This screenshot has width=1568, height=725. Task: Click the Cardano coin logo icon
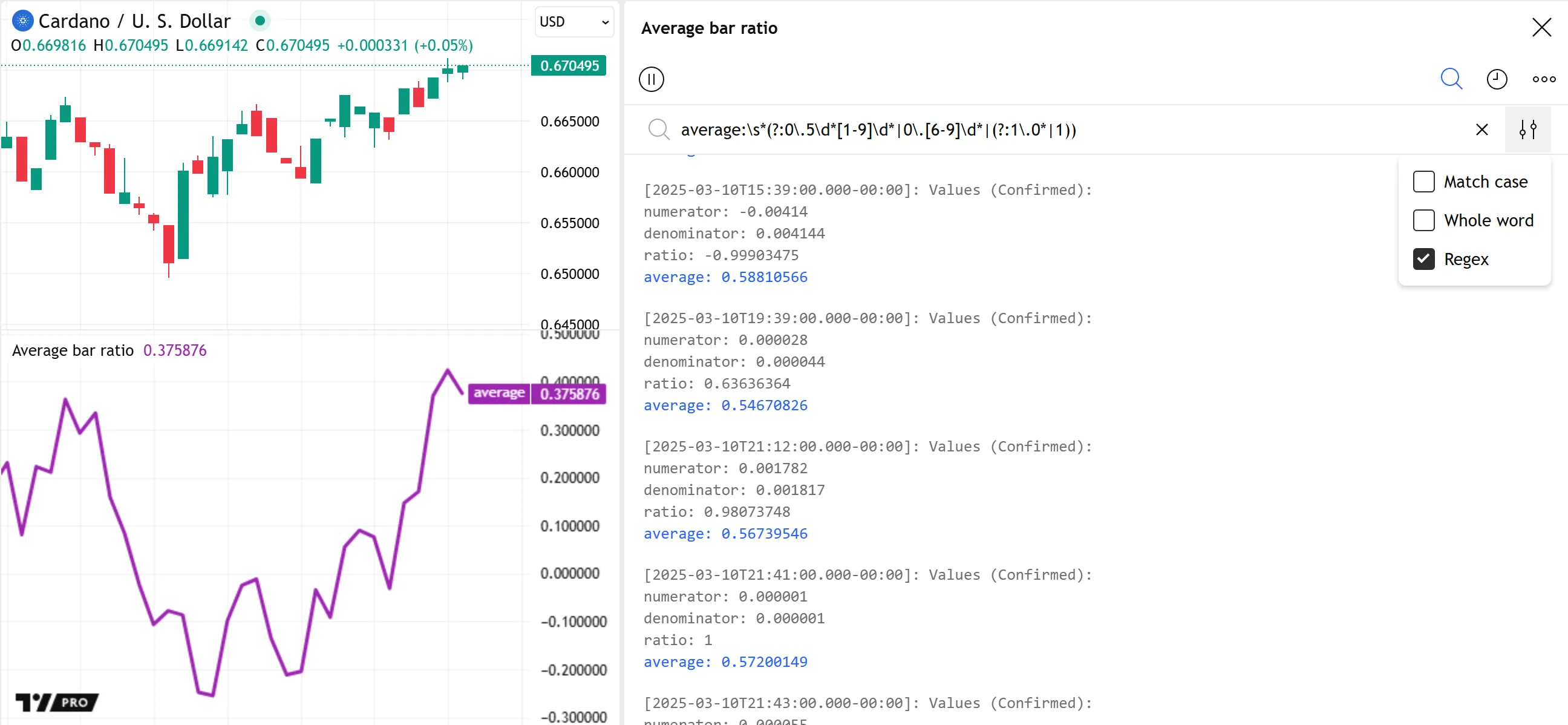click(x=22, y=21)
